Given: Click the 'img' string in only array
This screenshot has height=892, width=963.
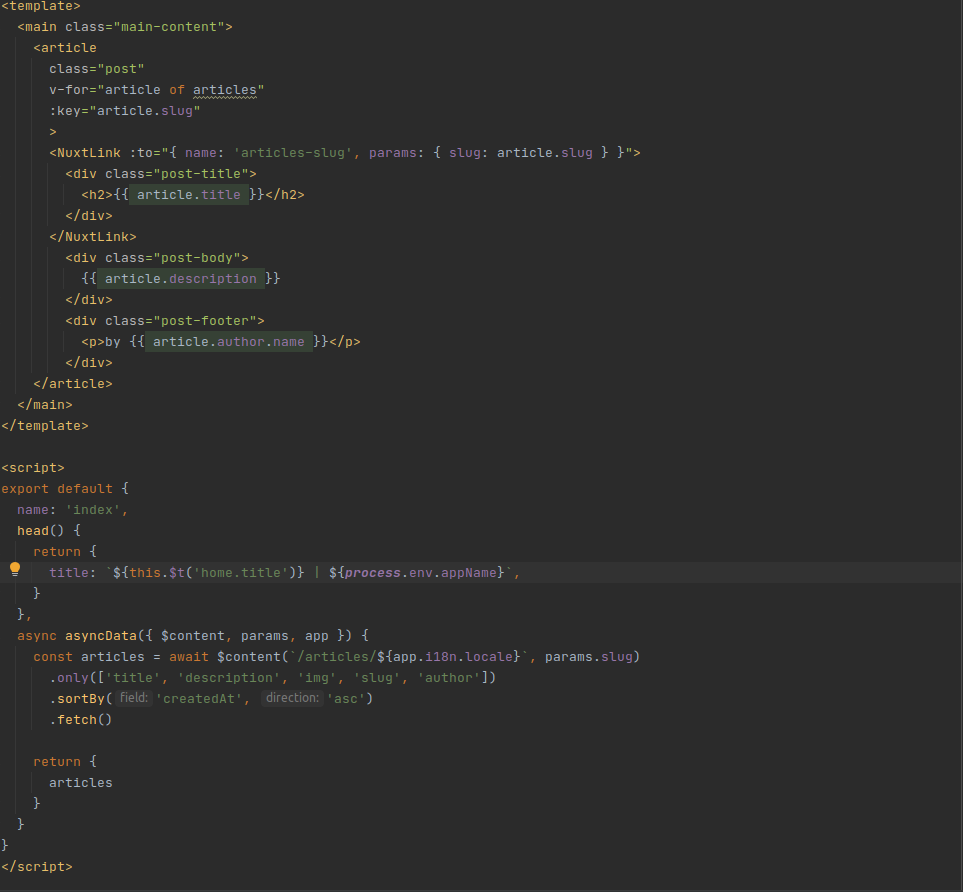Looking at the screenshot, I should click(x=317, y=678).
